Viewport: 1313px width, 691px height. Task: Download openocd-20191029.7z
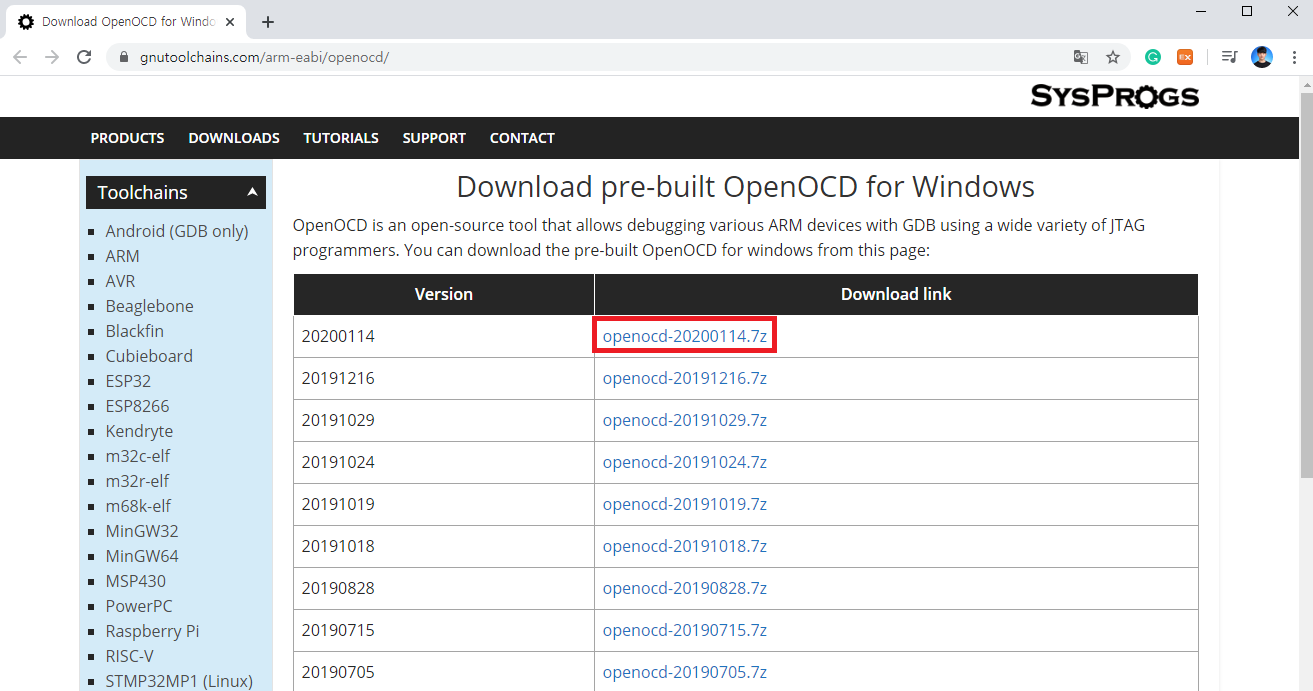685,420
